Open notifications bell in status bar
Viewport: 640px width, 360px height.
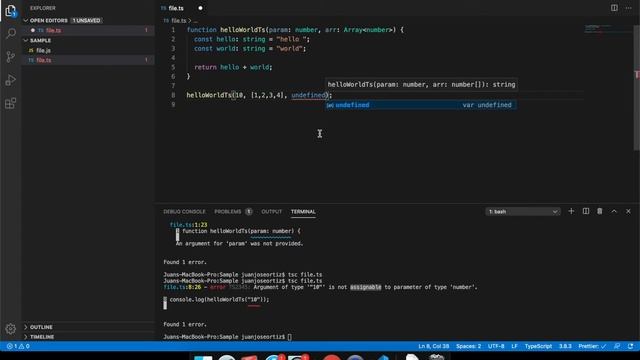[x=631, y=346]
